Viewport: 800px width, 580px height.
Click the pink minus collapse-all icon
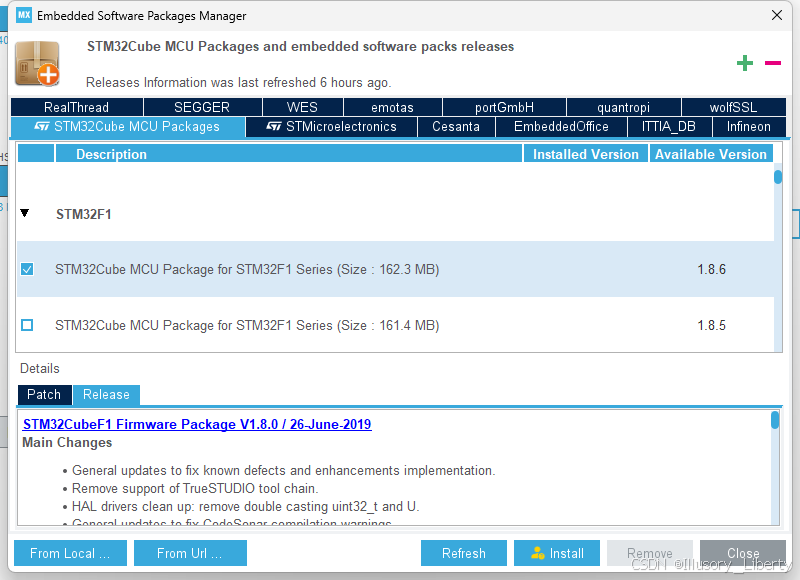point(772,63)
